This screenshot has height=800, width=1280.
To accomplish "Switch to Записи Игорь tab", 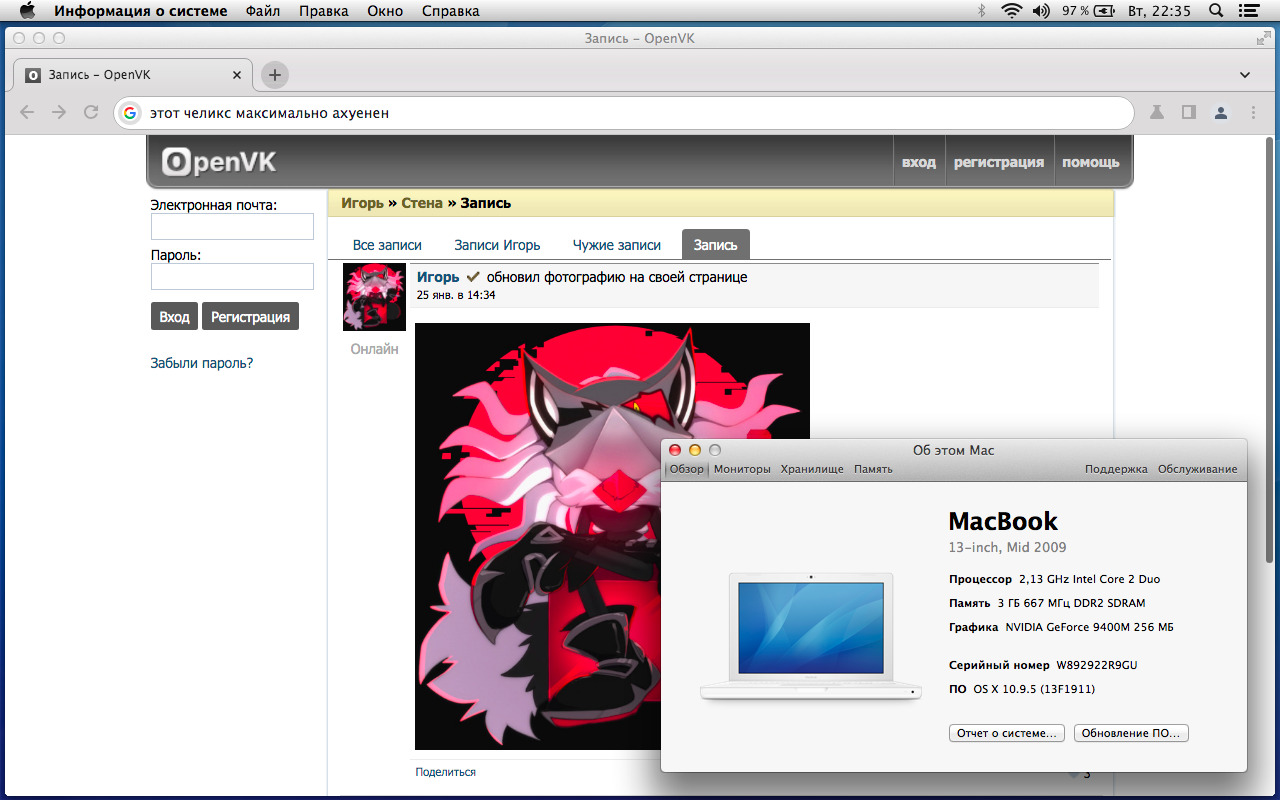I will coord(497,245).
